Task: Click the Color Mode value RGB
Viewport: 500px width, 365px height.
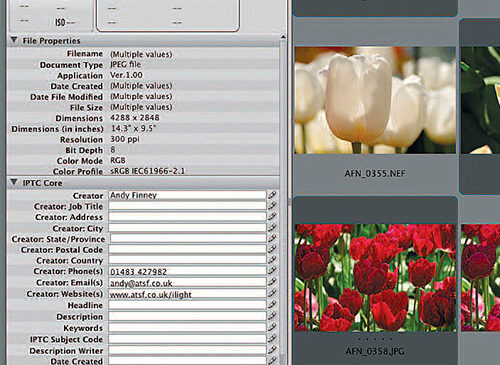Action: 118,160
